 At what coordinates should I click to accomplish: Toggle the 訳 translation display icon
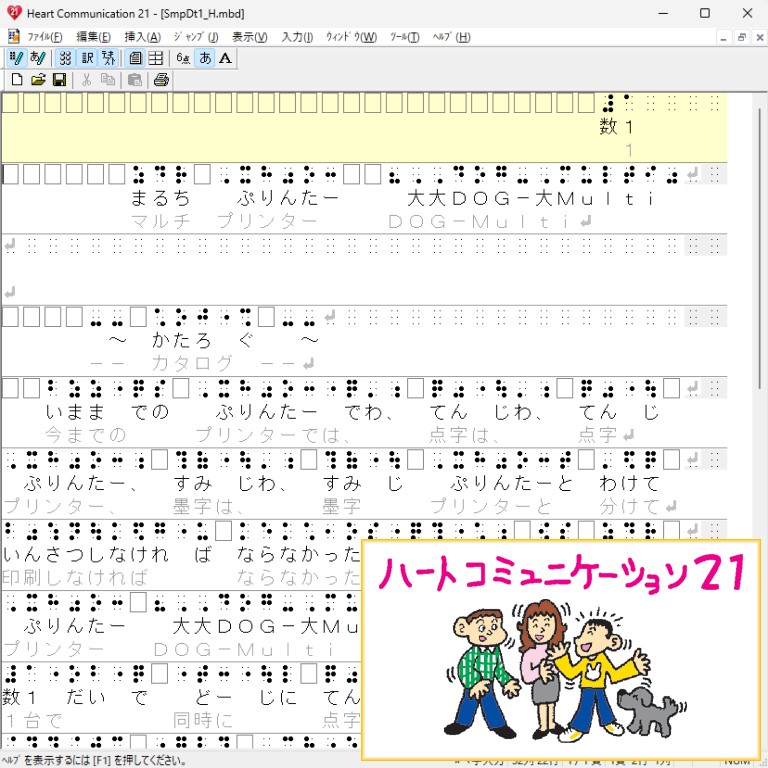pyautogui.click(x=87, y=58)
